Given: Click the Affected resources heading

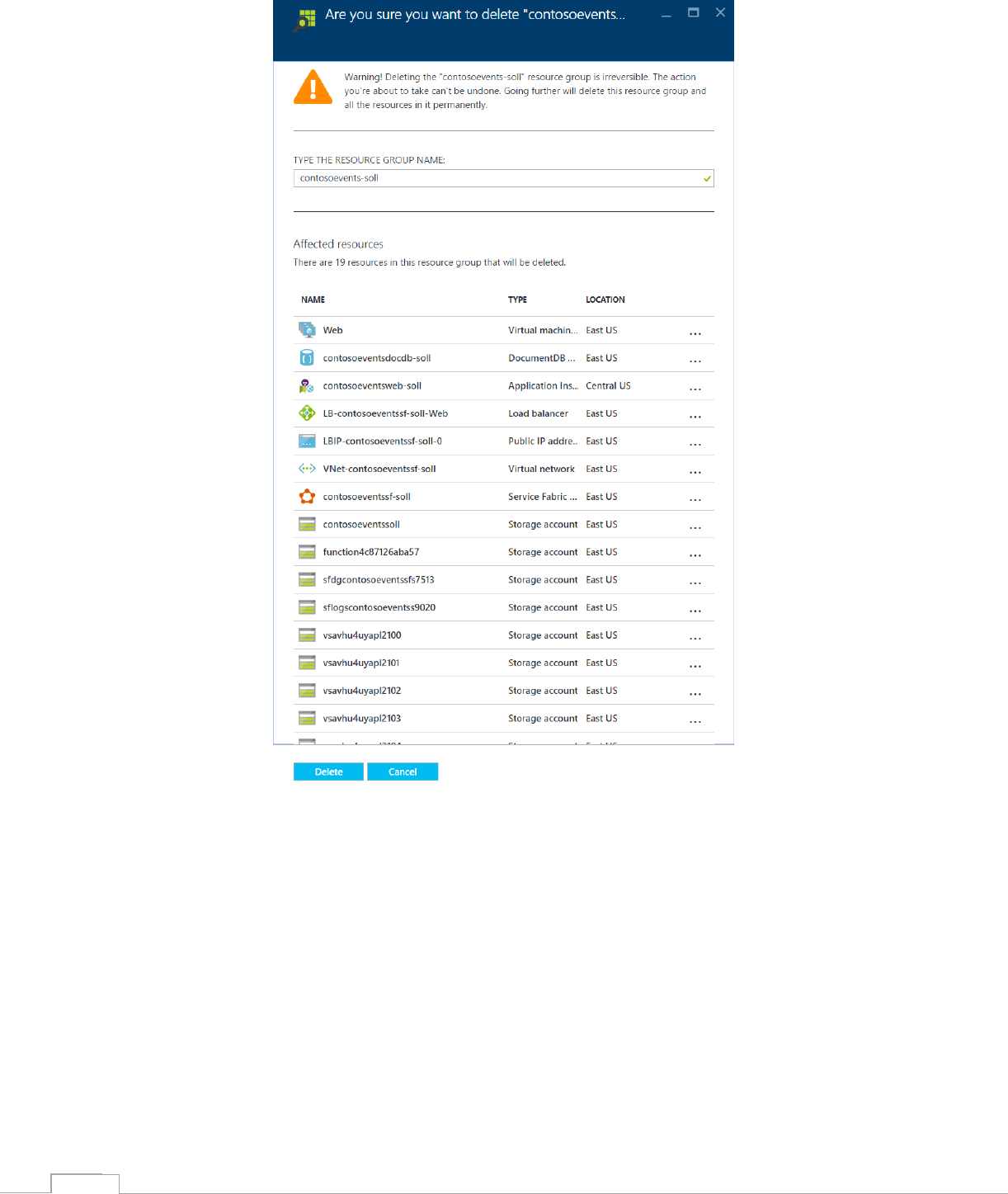Looking at the screenshot, I should tap(338, 244).
